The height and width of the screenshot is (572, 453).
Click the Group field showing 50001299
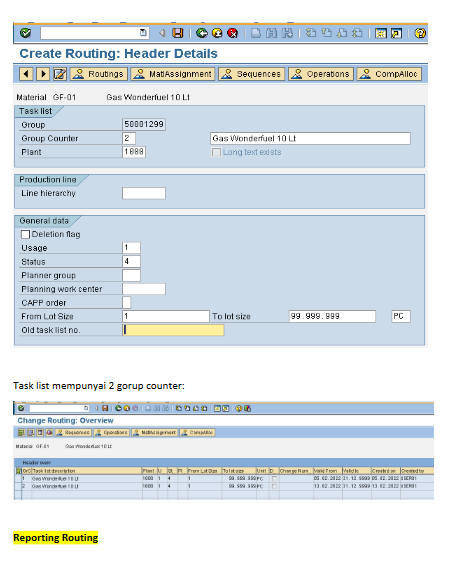tap(144, 124)
